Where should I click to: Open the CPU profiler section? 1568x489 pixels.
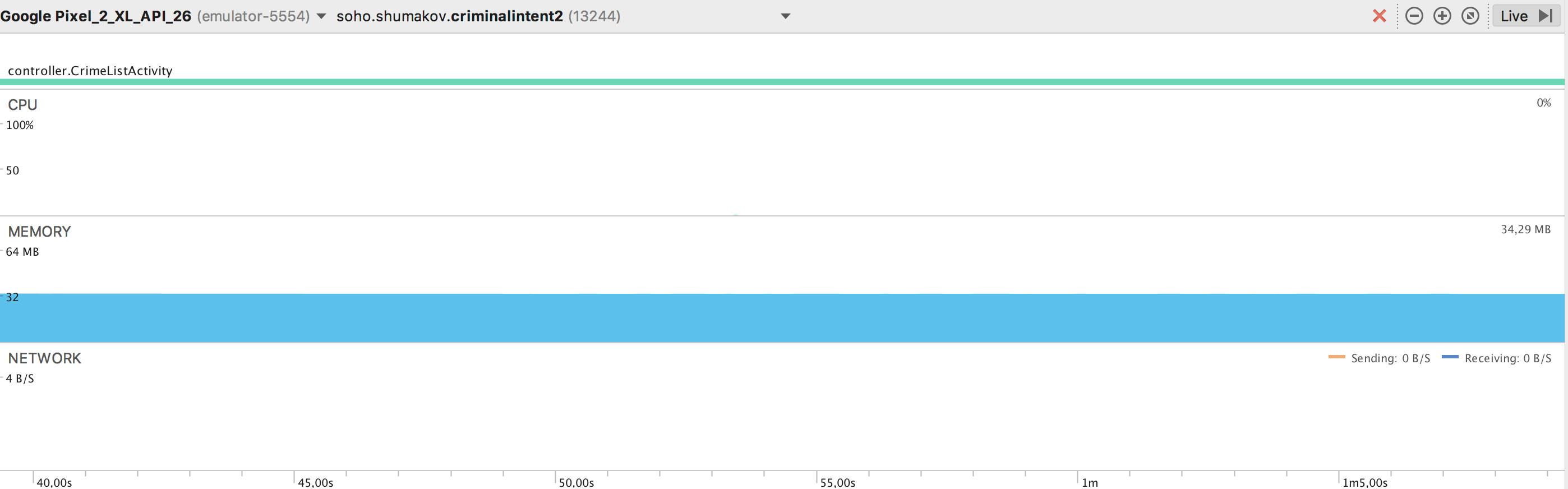click(22, 105)
